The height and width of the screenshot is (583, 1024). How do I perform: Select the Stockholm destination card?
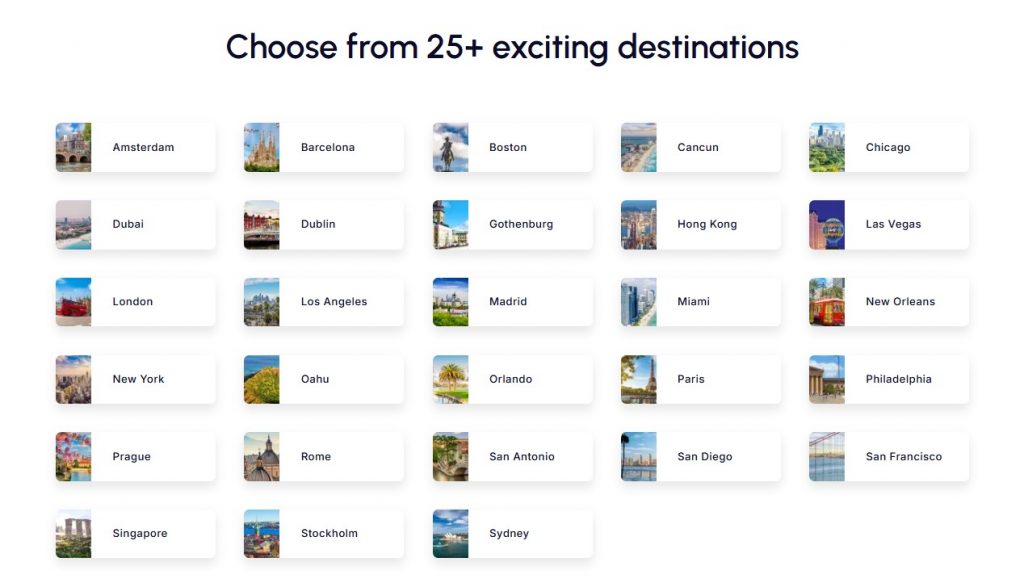322,533
